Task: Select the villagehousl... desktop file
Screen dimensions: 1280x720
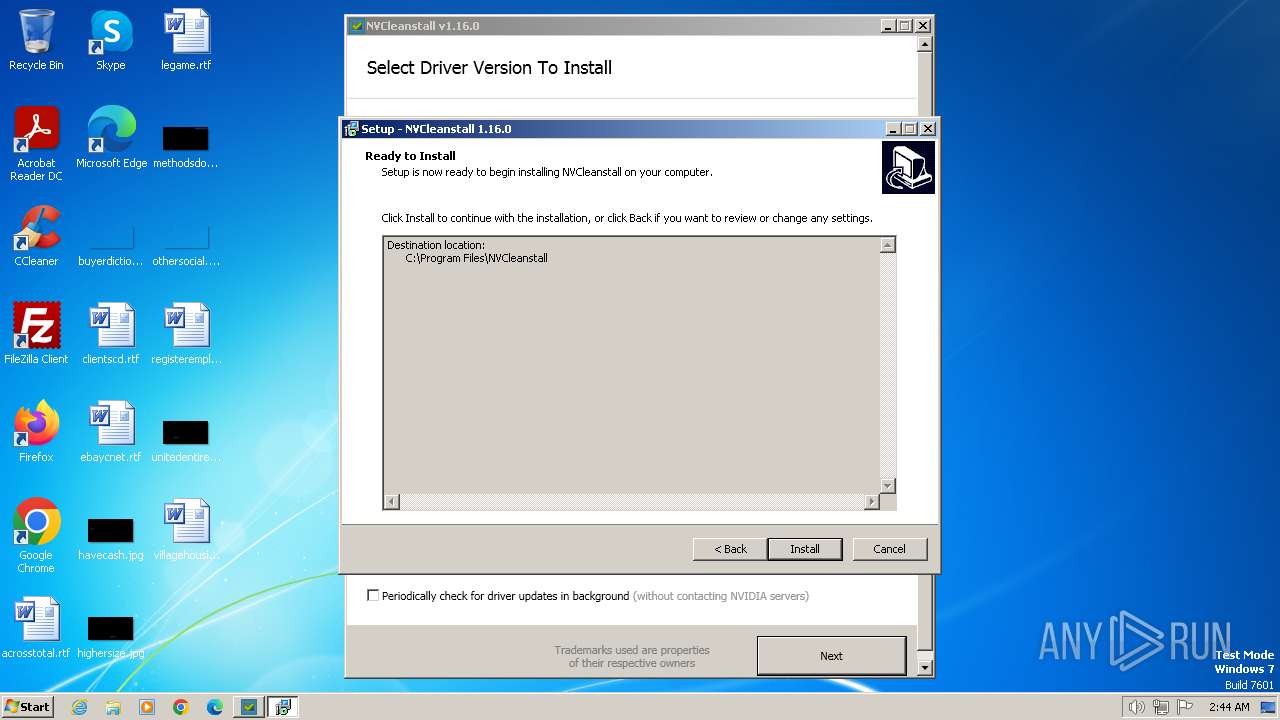Action: (186, 530)
